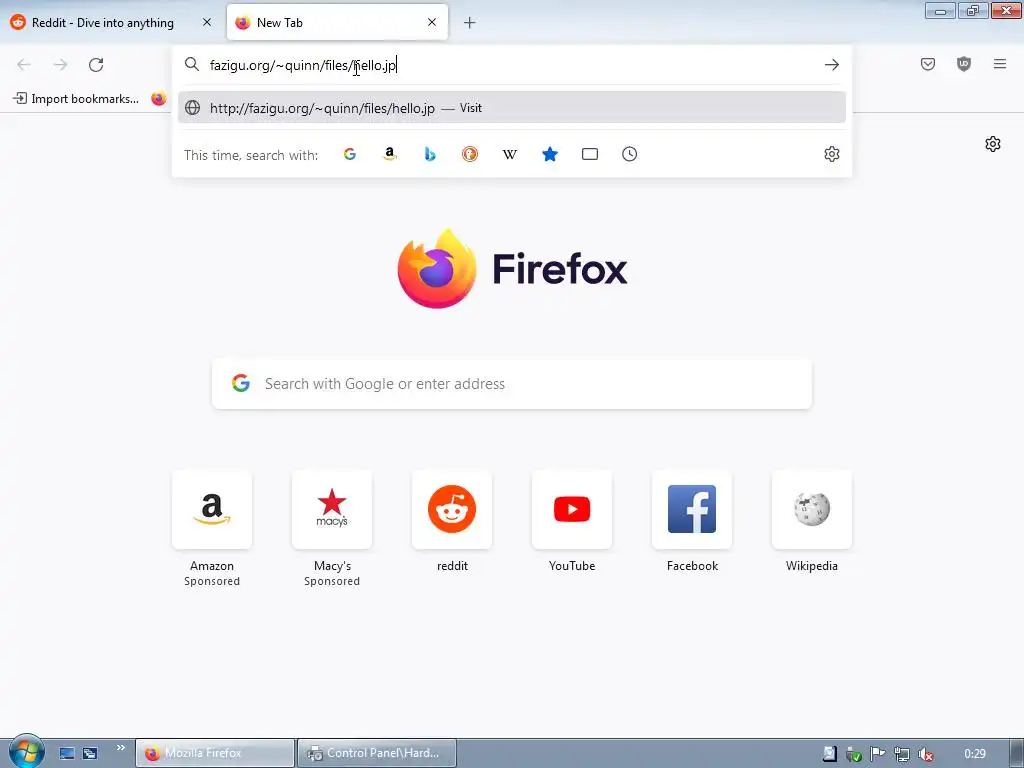Screen dimensions: 1024x768
Task: Switch to Control Panel\Hard... taskbar window
Action: pos(377,753)
